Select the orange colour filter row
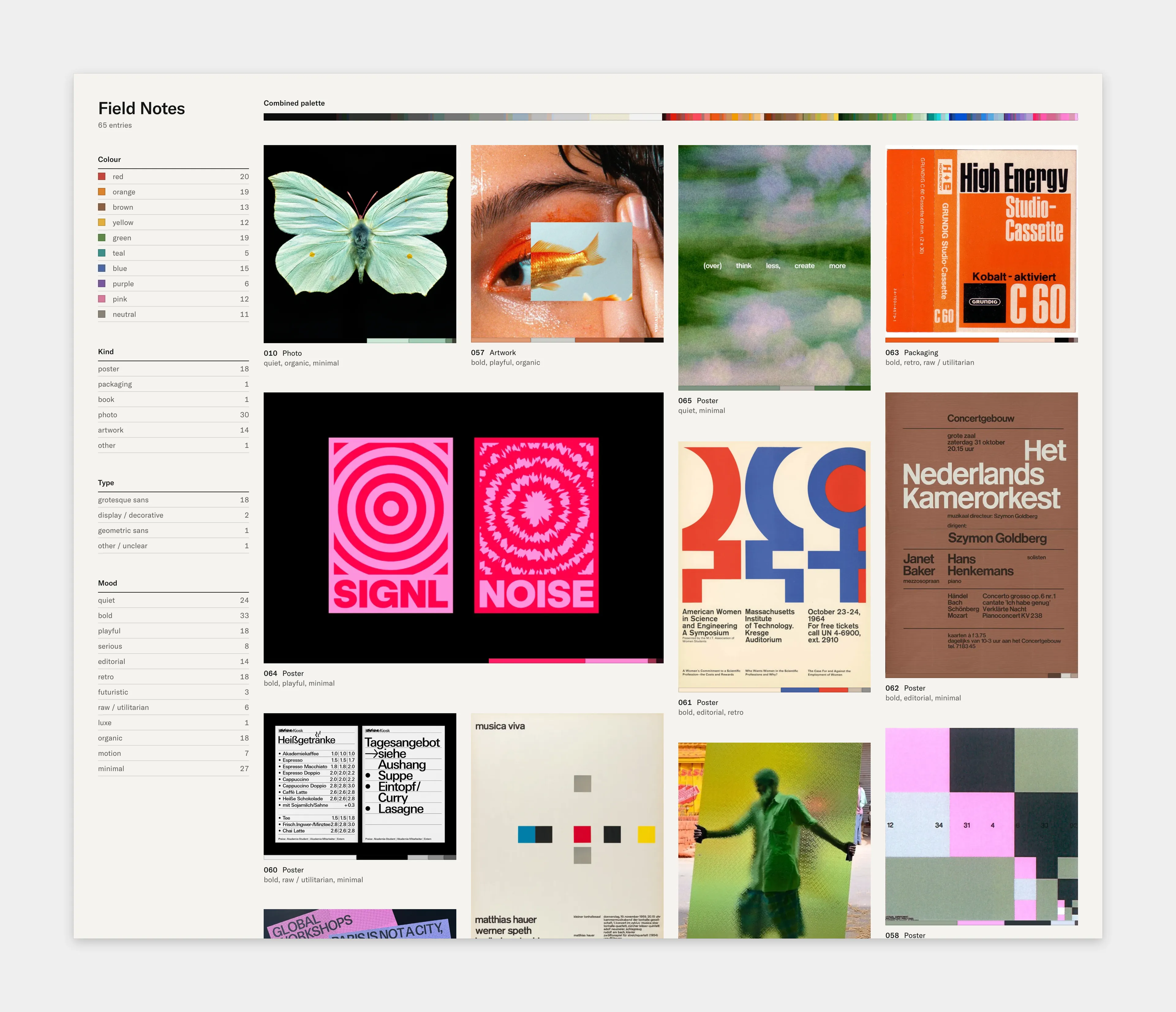The width and height of the screenshot is (1176, 1012). (173, 192)
